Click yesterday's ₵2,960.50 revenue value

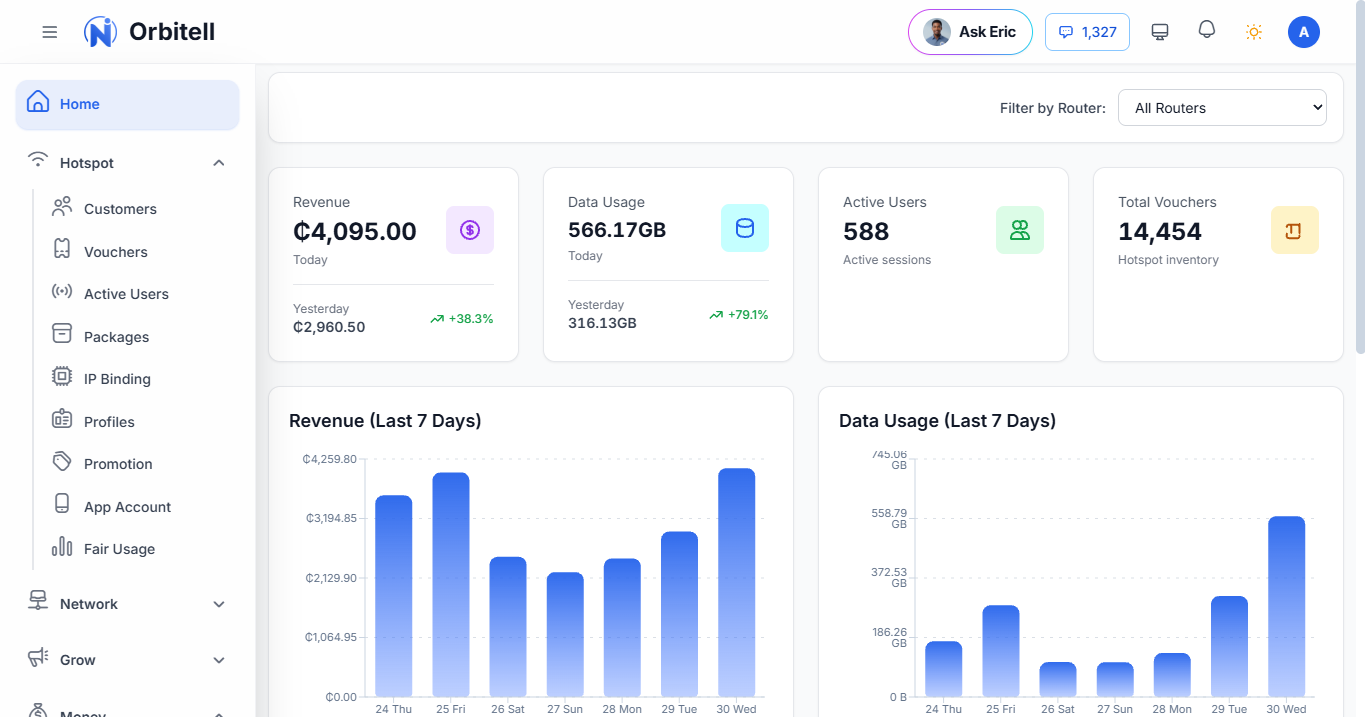329,327
